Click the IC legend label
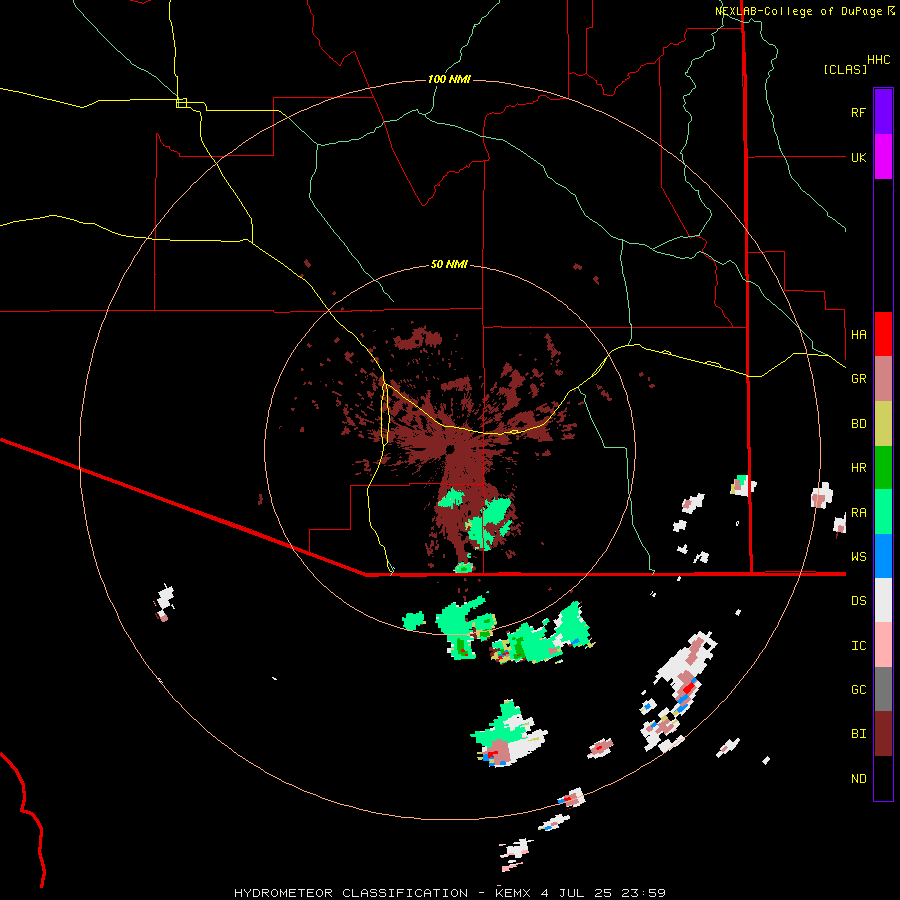 [x=858, y=646]
